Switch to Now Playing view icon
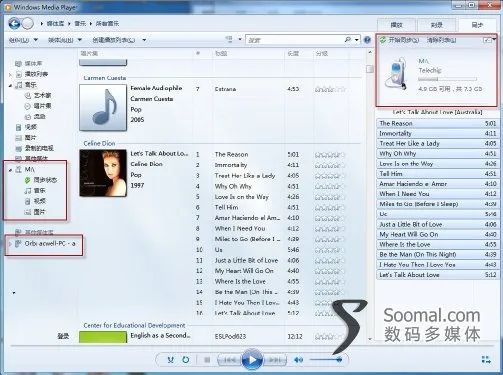503x375 pixels. tap(486, 359)
